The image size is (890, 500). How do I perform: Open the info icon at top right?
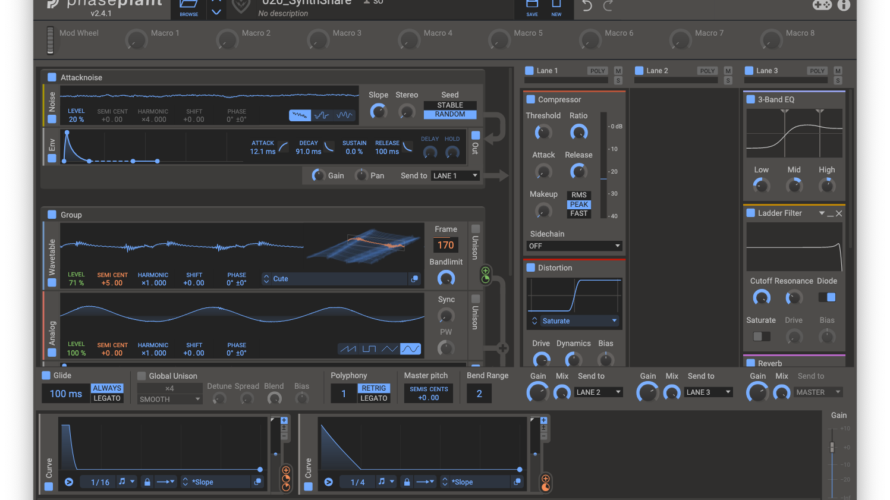(x=843, y=5)
